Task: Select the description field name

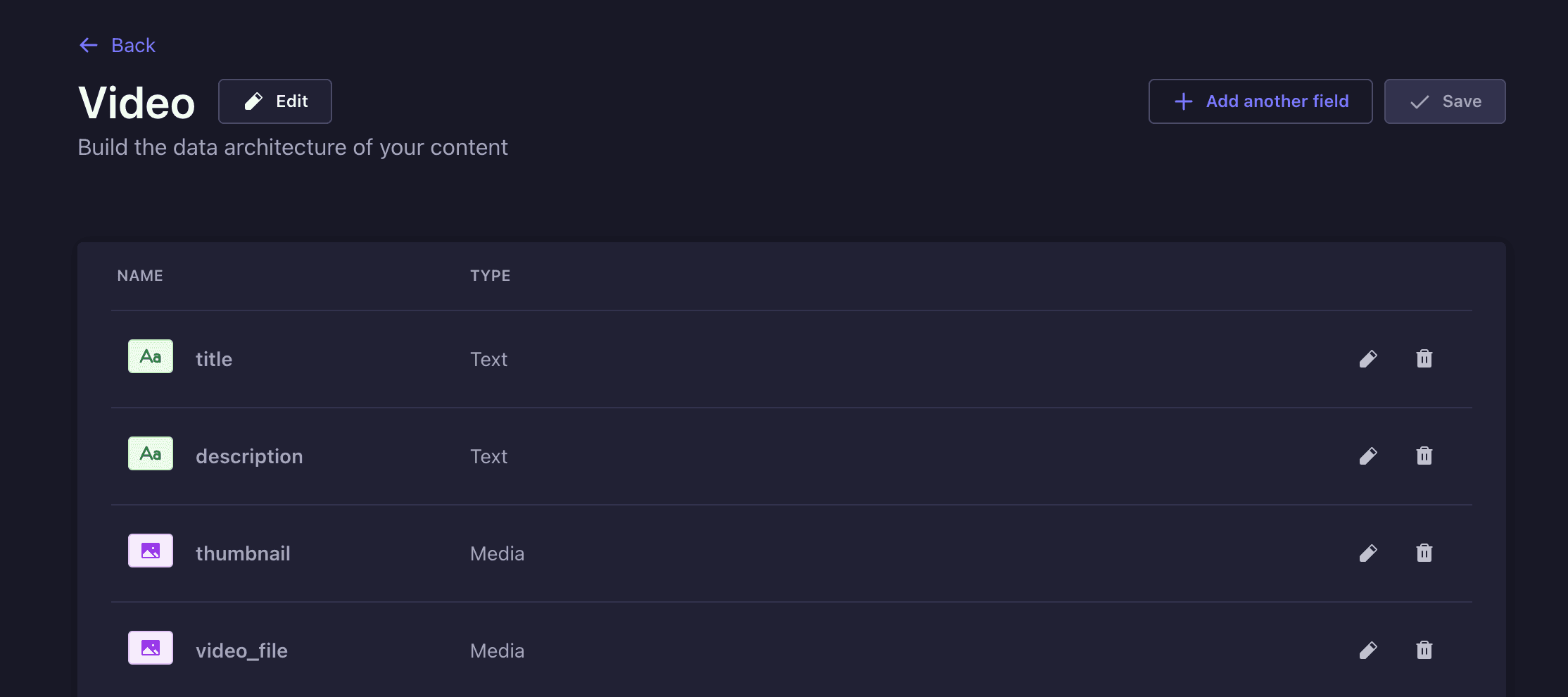Action: (x=249, y=456)
